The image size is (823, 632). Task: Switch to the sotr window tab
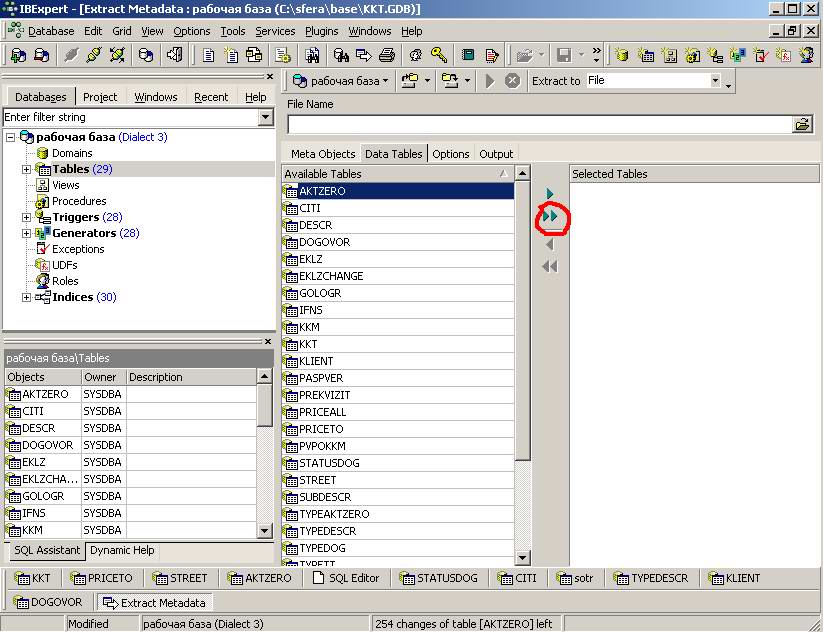(575, 578)
